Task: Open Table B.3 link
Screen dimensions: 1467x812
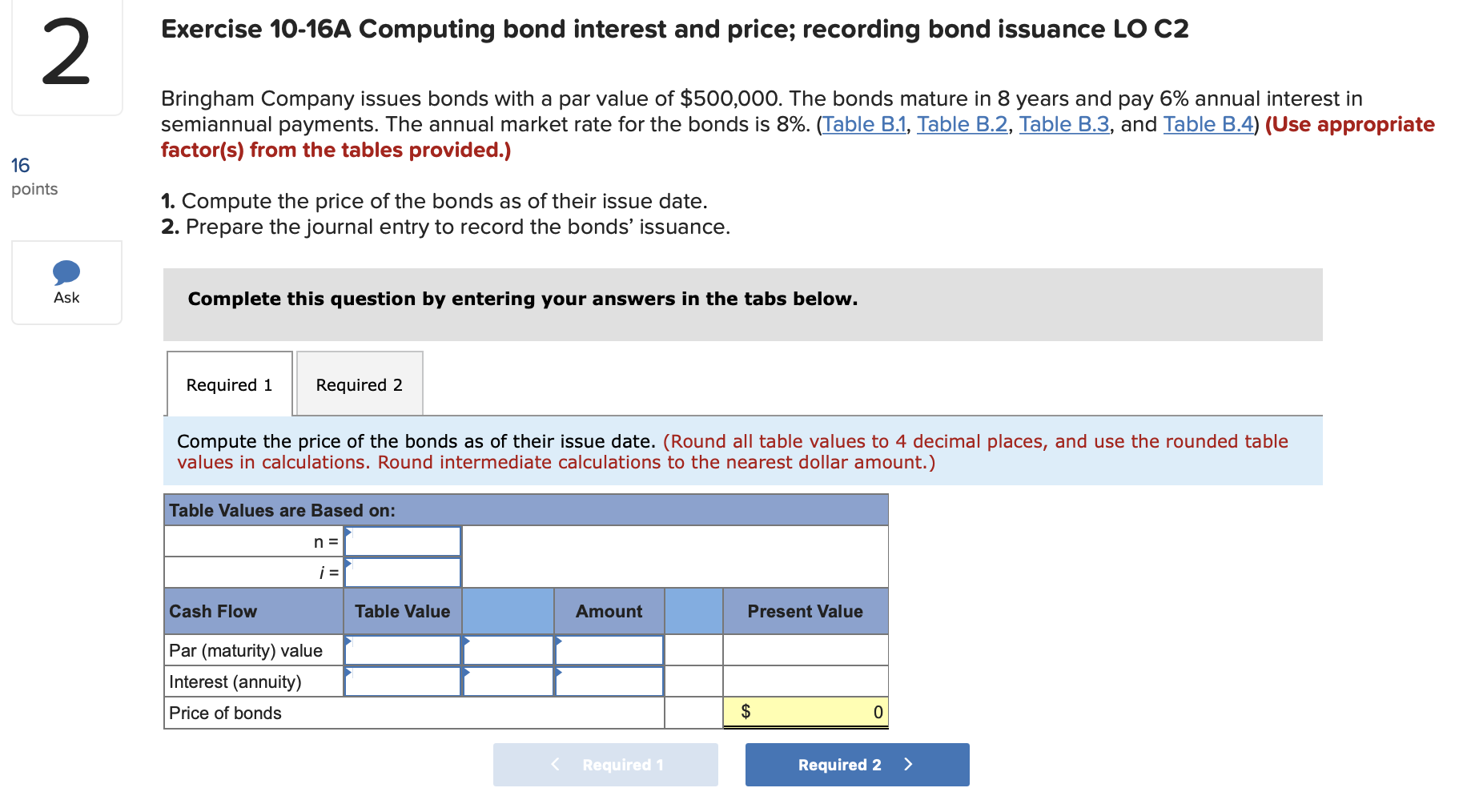Action: [1063, 124]
